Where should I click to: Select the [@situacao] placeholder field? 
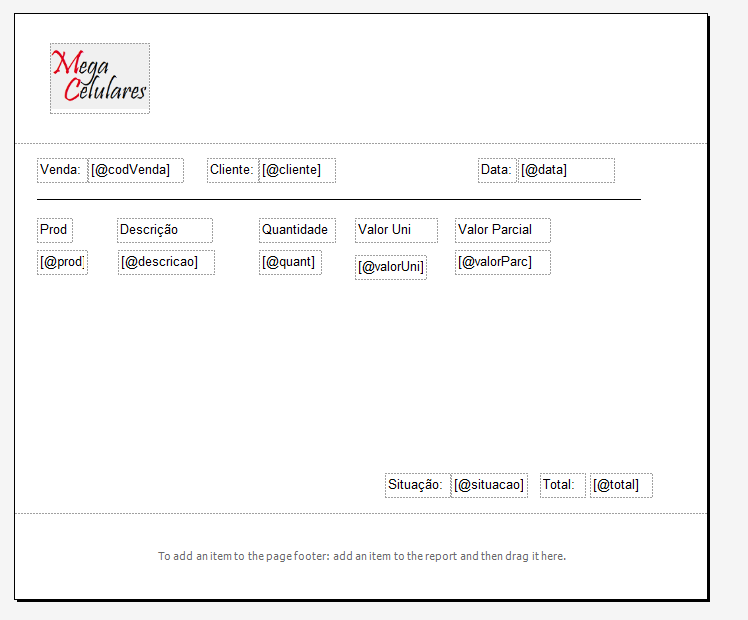pyautogui.click(x=489, y=486)
